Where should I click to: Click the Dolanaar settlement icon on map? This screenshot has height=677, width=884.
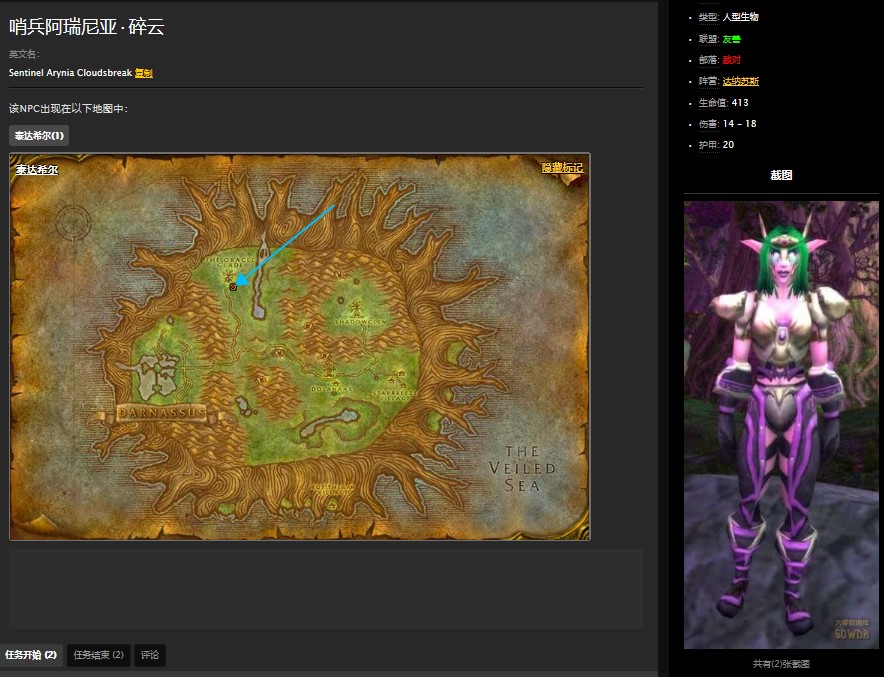point(329,376)
